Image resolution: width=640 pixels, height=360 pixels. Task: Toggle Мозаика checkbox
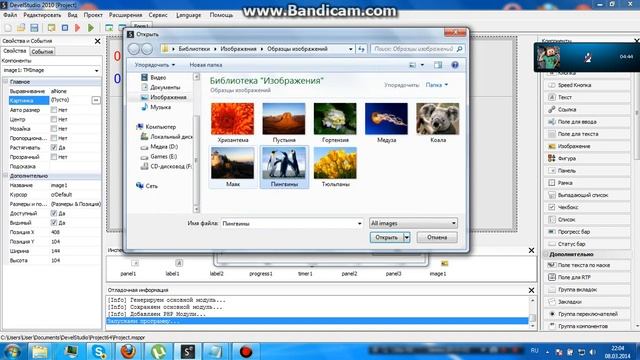(x=53, y=129)
